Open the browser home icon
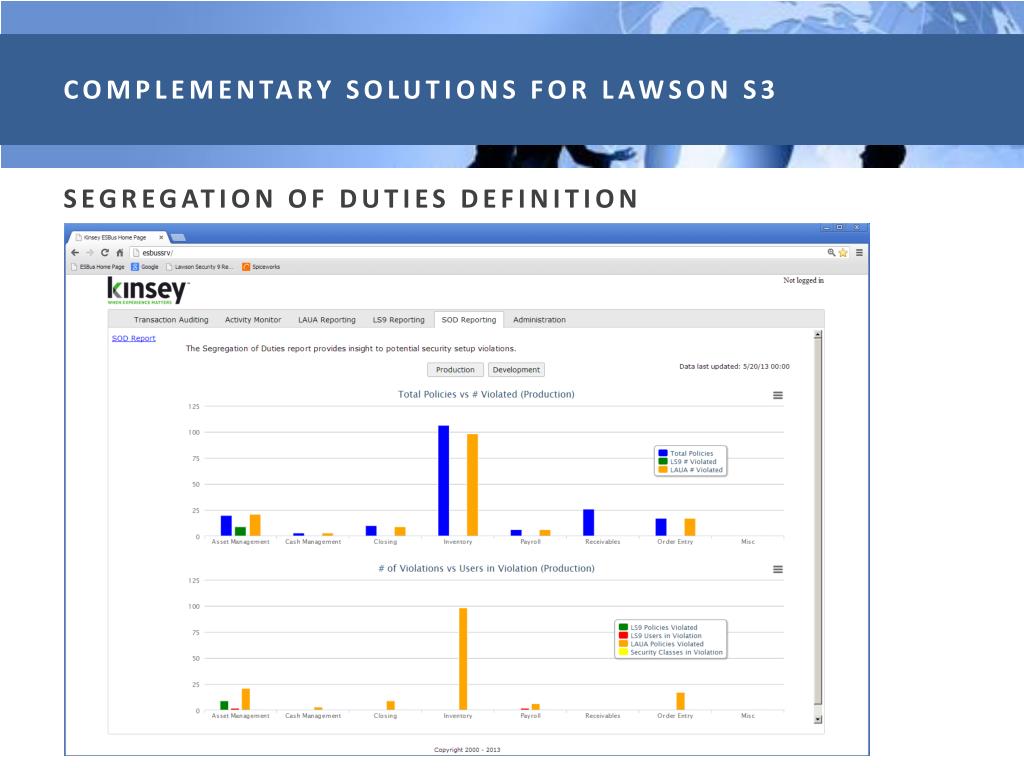This screenshot has width=1024, height=768. coord(120,253)
